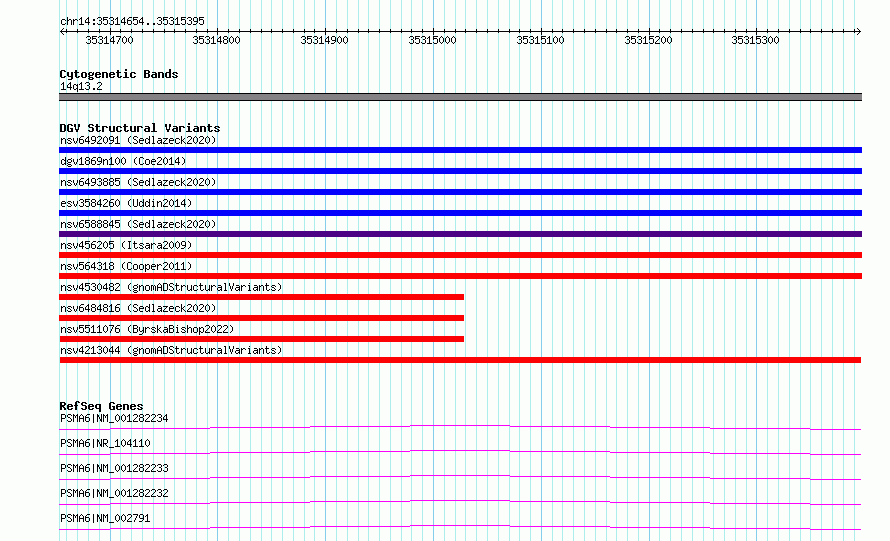The height and width of the screenshot is (541, 890).
Task: Open transcript PSMA6|NM_002791 label
Action: click(105, 518)
